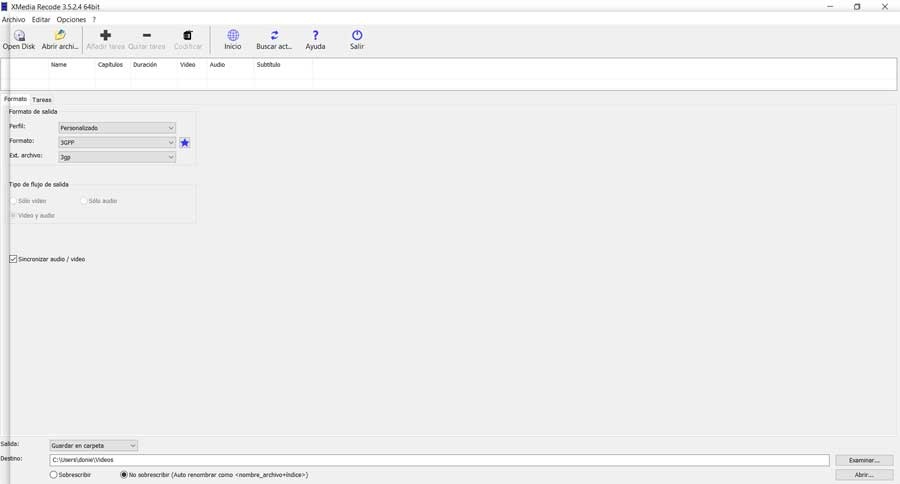This screenshot has width=900, height=484.
Task: Select the Sobrescribir radio button
Action: pos(53,475)
